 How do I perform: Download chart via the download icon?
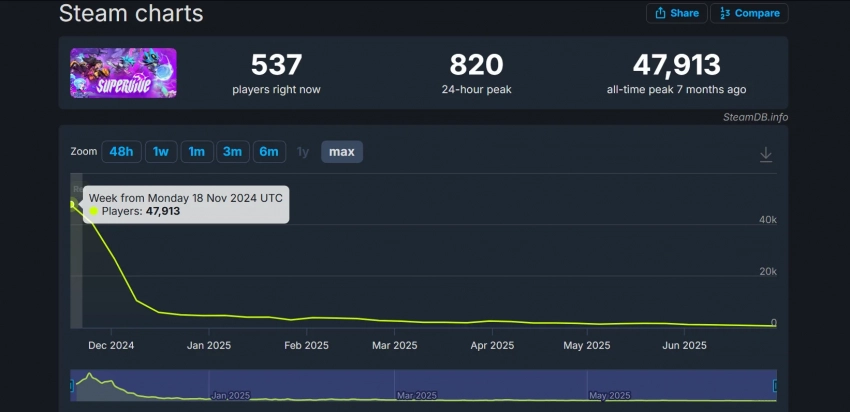766,154
